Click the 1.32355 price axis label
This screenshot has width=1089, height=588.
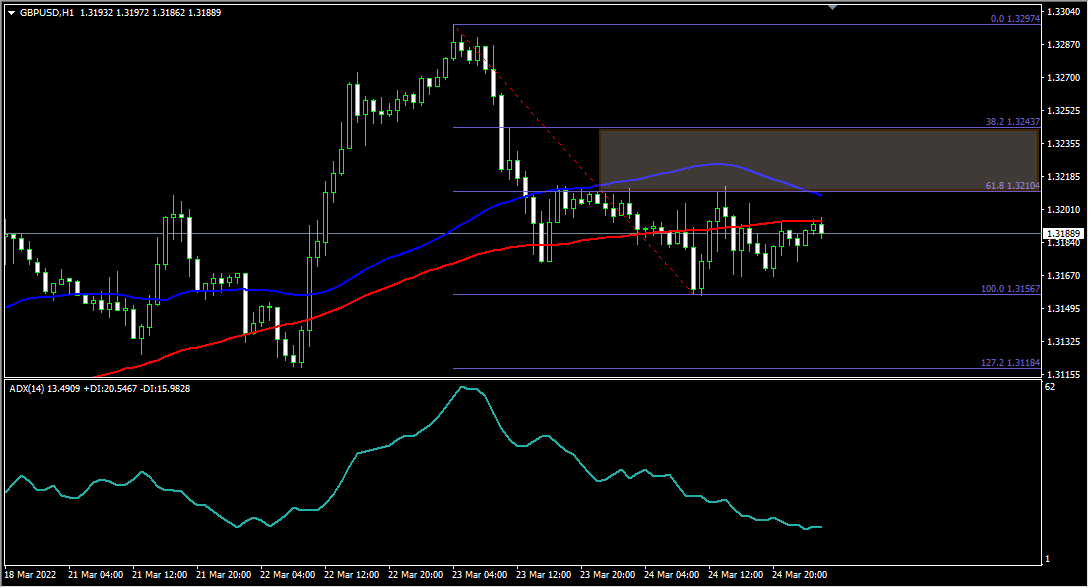pos(1063,144)
